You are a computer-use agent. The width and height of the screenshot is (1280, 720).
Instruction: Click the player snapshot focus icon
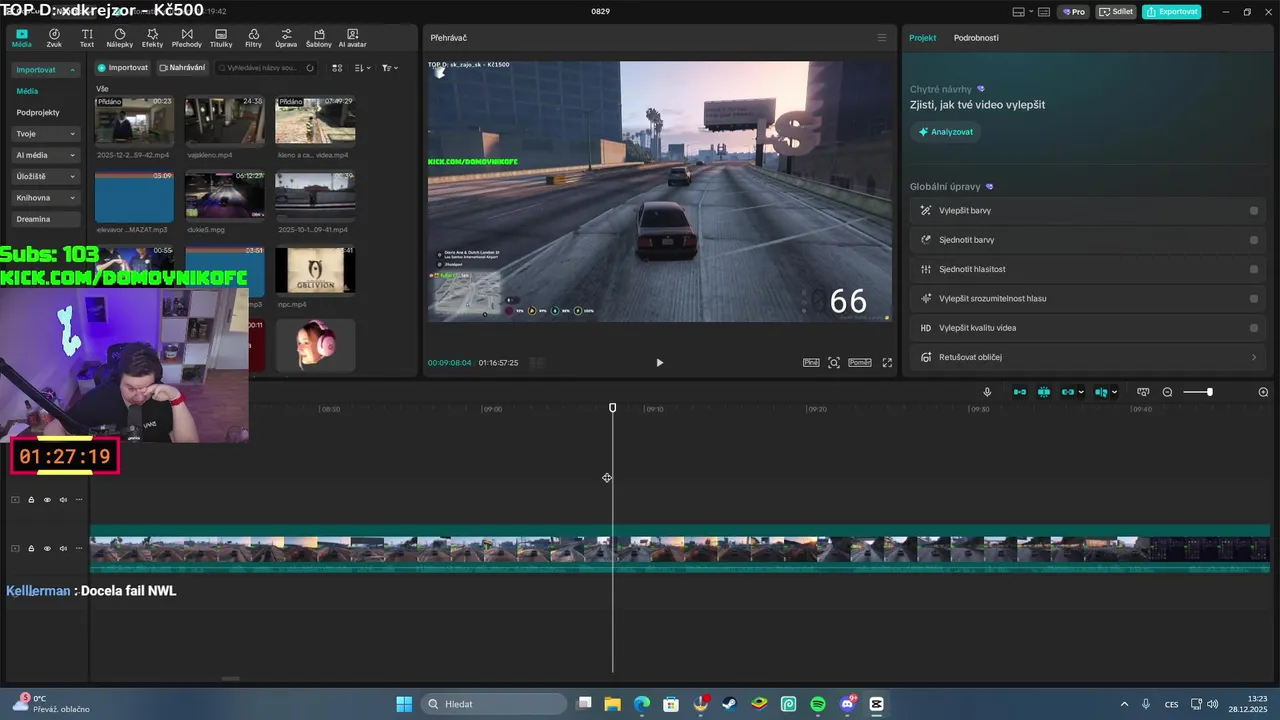pyautogui.click(x=834, y=363)
